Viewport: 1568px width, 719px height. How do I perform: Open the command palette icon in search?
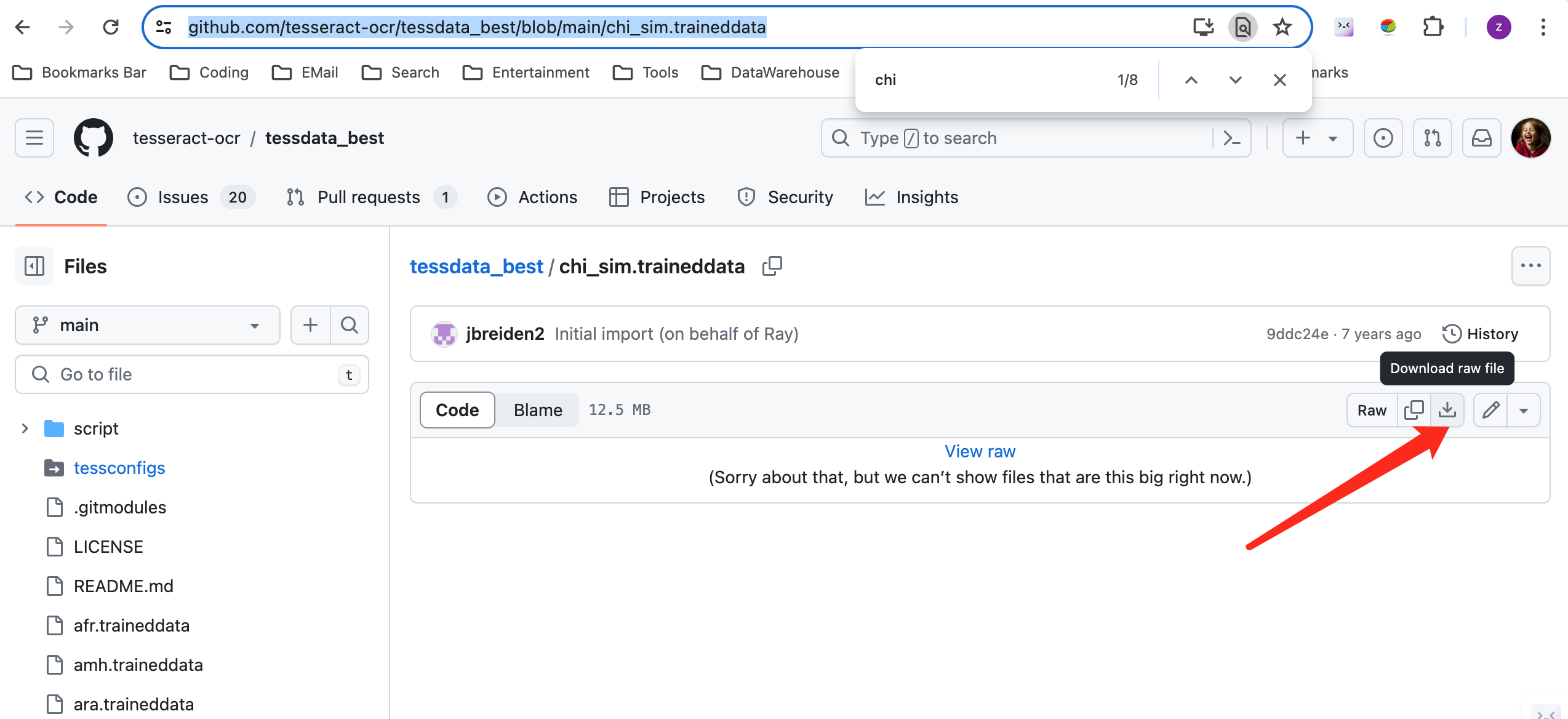(x=1231, y=138)
